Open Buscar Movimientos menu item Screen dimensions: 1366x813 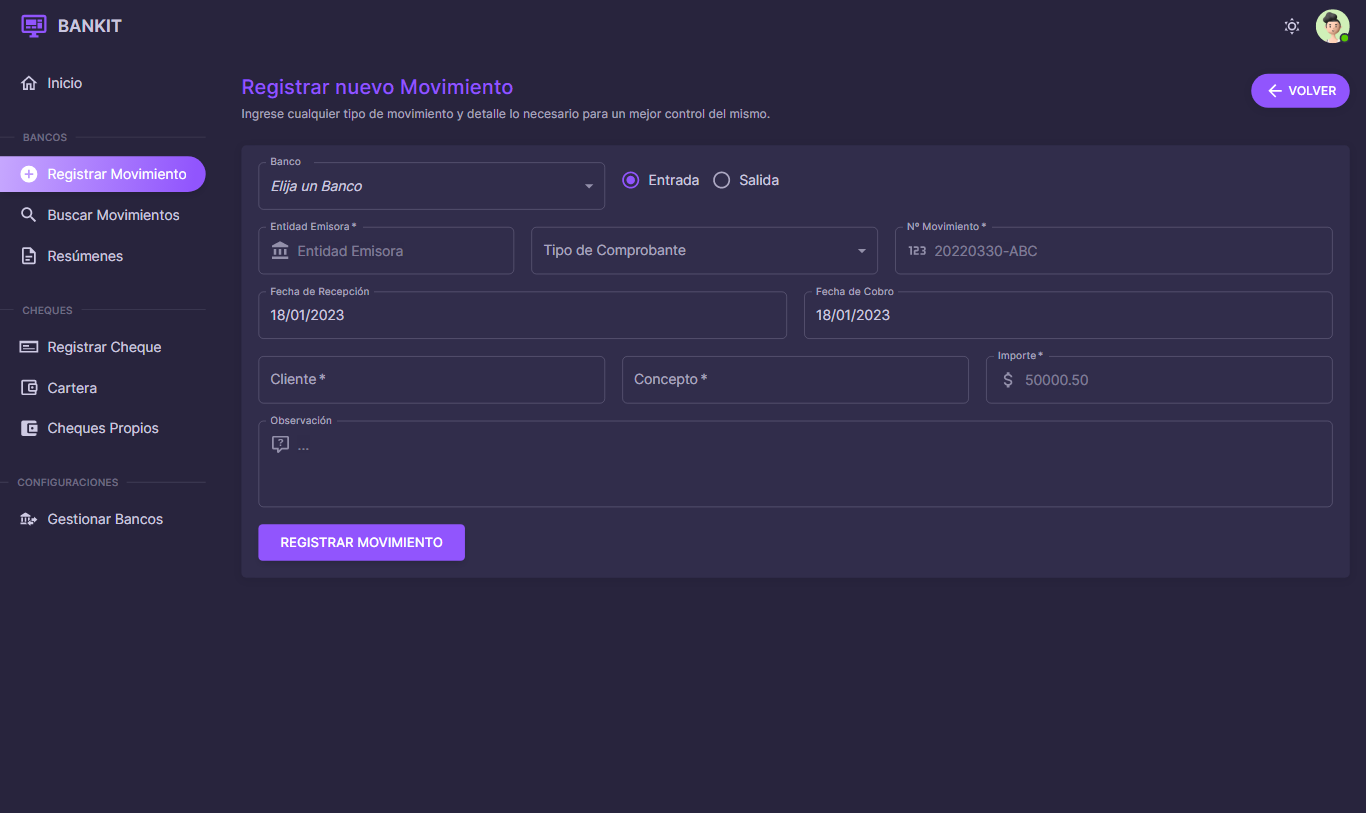point(103,215)
